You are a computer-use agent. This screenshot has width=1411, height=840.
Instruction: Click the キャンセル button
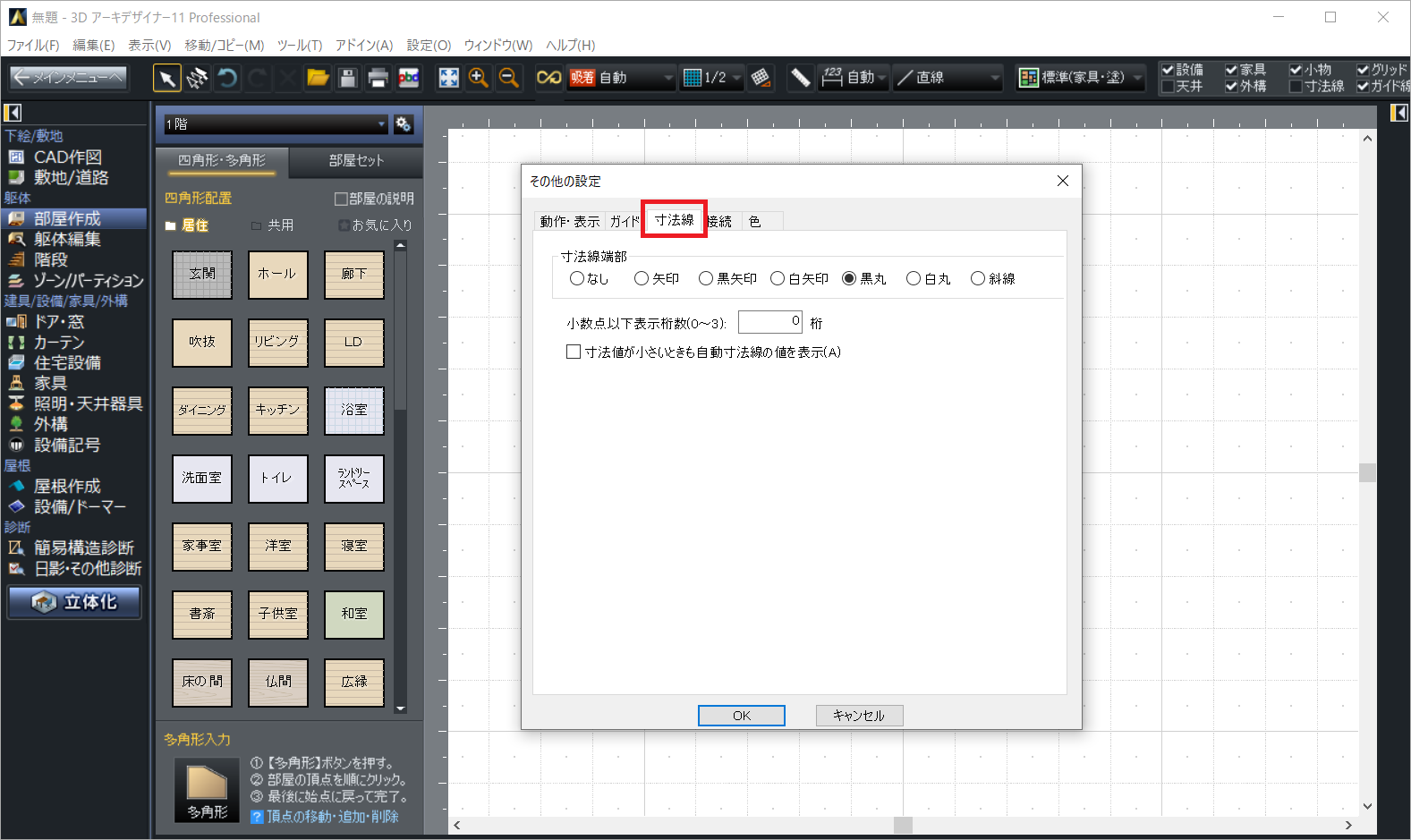point(859,716)
